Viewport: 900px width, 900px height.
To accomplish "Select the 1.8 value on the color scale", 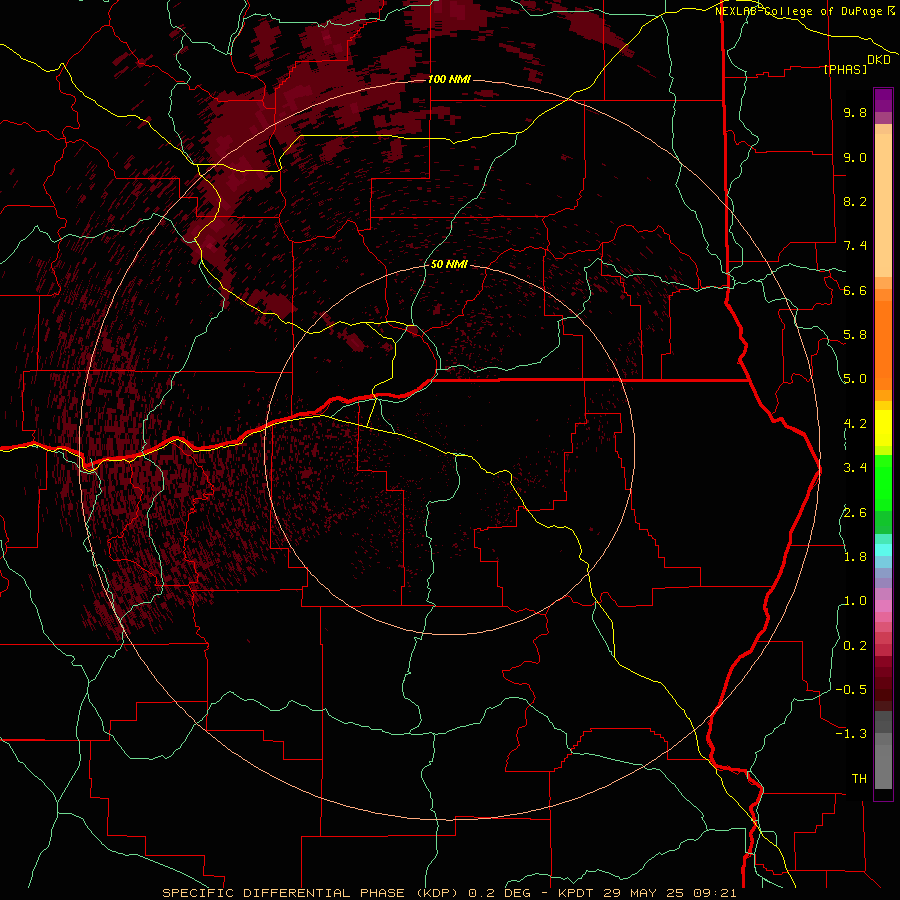I will point(855,557).
